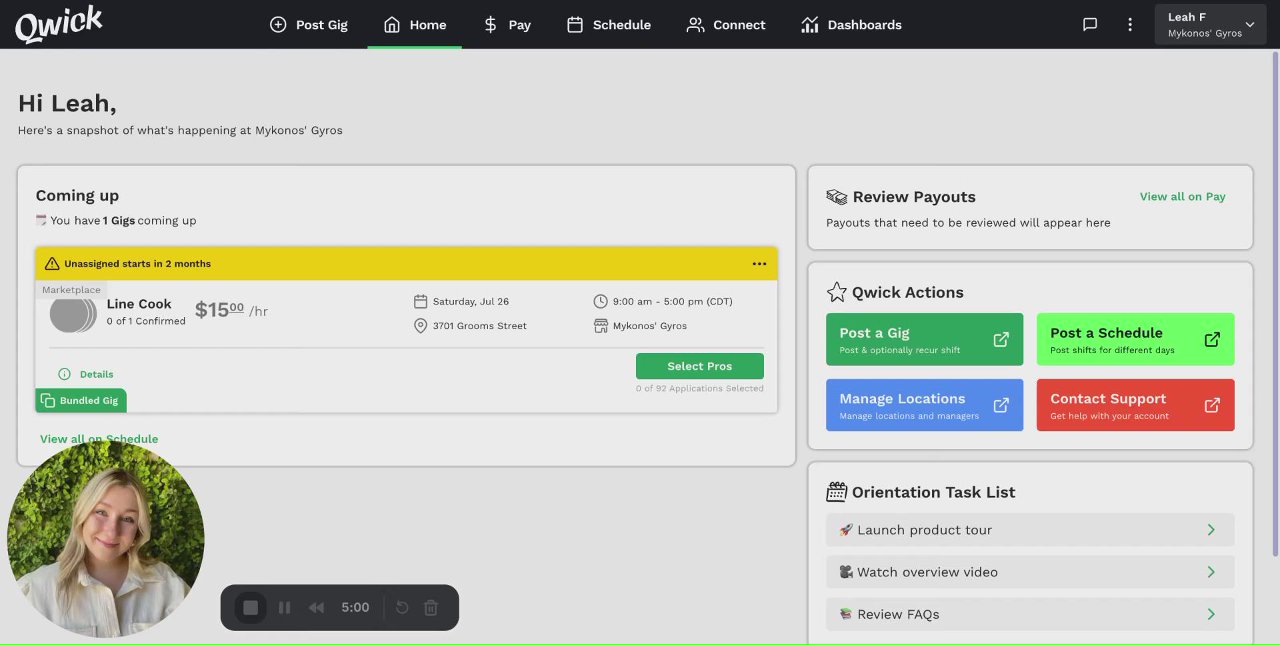Expand the Leah F account dropdown
Viewport: 1280px width, 645px height.
tap(1211, 25)
